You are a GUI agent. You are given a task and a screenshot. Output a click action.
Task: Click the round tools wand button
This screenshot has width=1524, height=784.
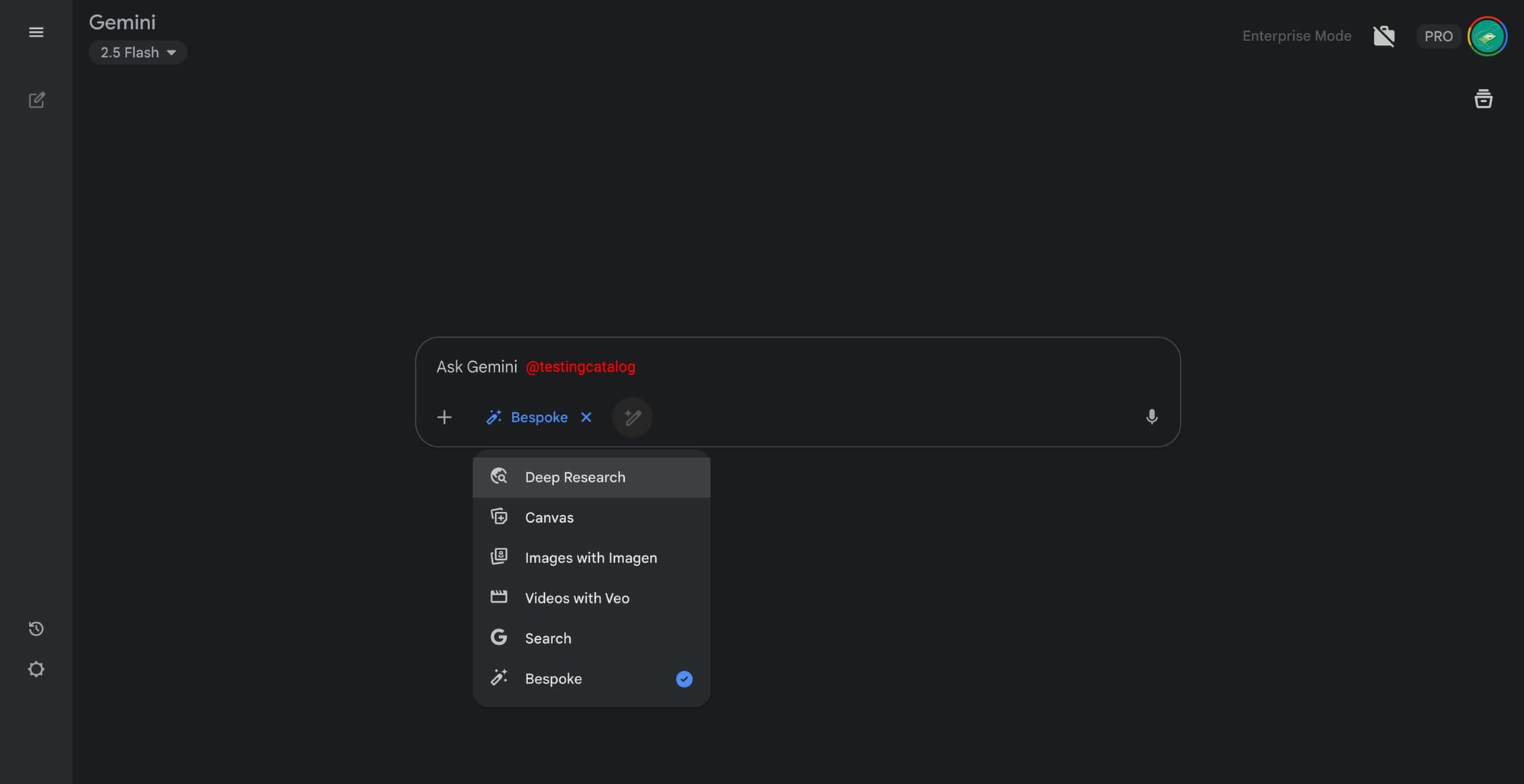(x=632, y=417)
